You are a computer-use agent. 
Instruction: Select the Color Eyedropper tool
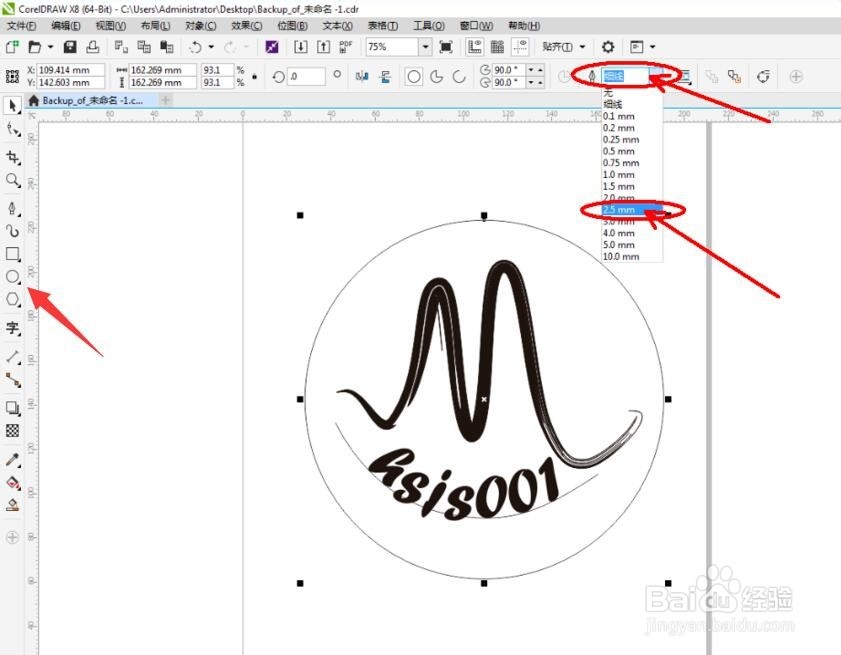[x=13, y=459]
